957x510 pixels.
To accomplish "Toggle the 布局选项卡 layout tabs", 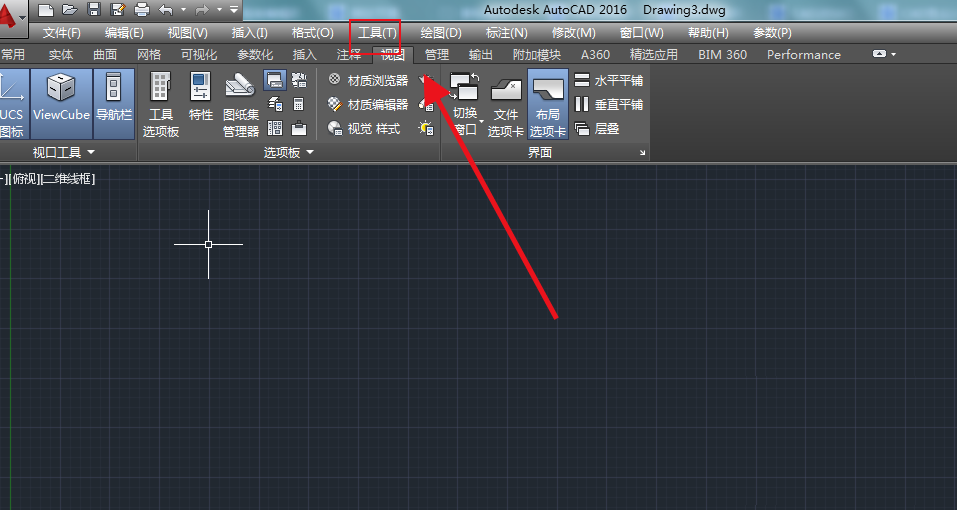I will 547,104.
